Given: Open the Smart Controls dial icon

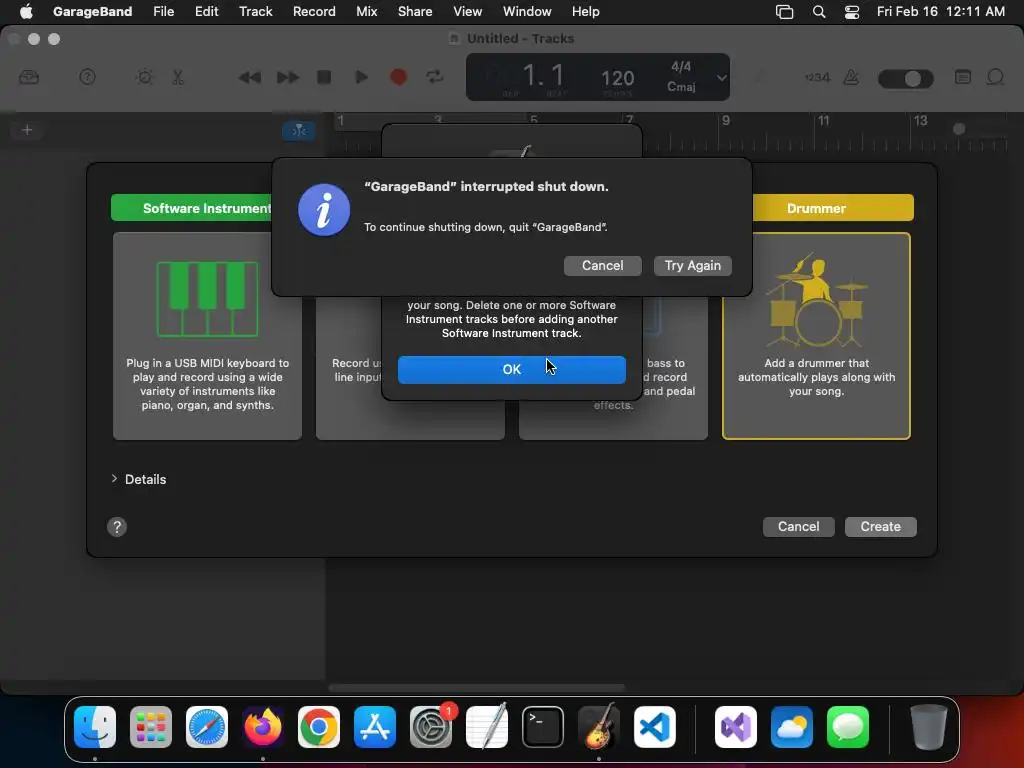Looking at the screenshot, I should coord(144,77).
